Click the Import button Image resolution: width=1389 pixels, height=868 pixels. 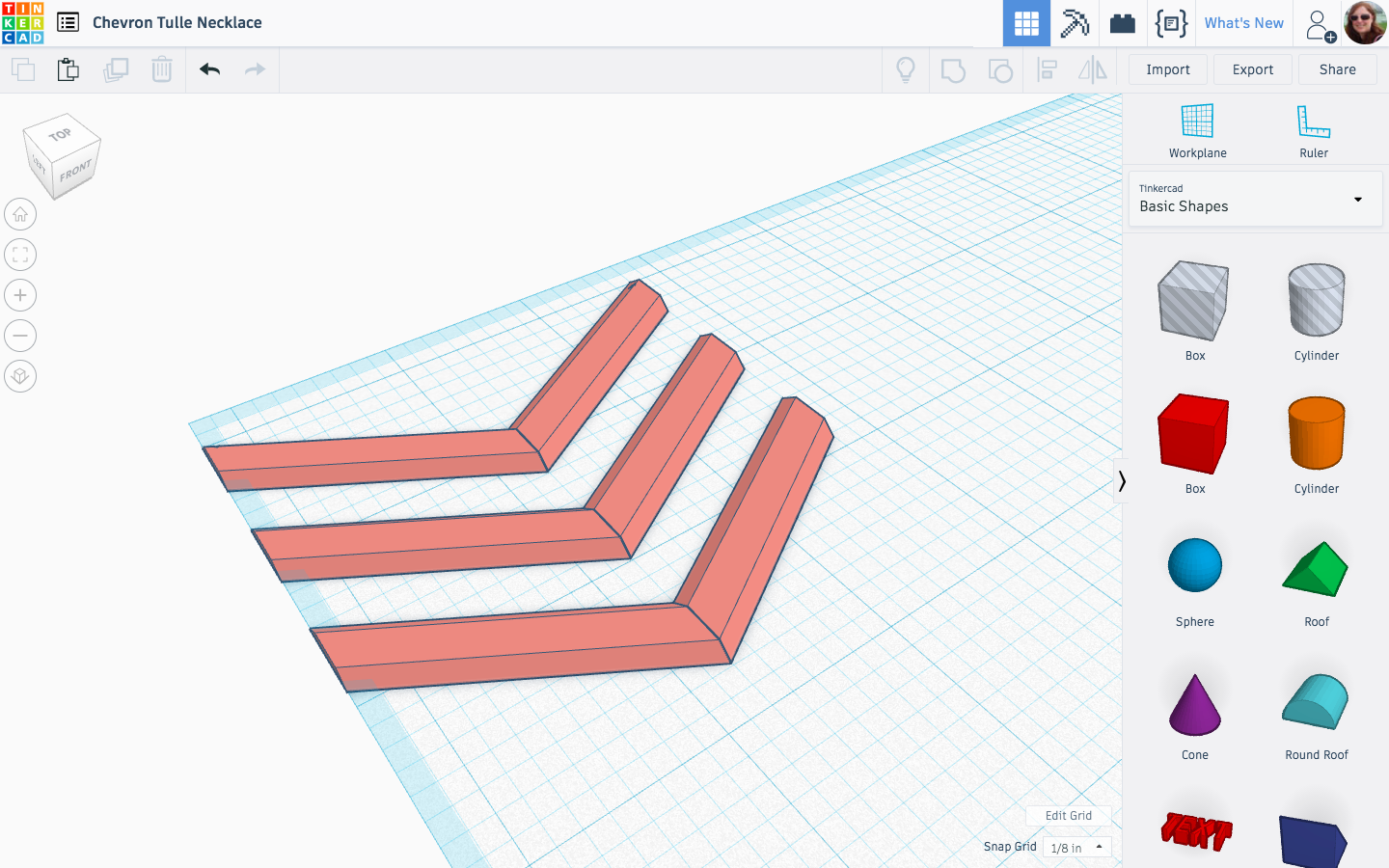(1168, 69)
